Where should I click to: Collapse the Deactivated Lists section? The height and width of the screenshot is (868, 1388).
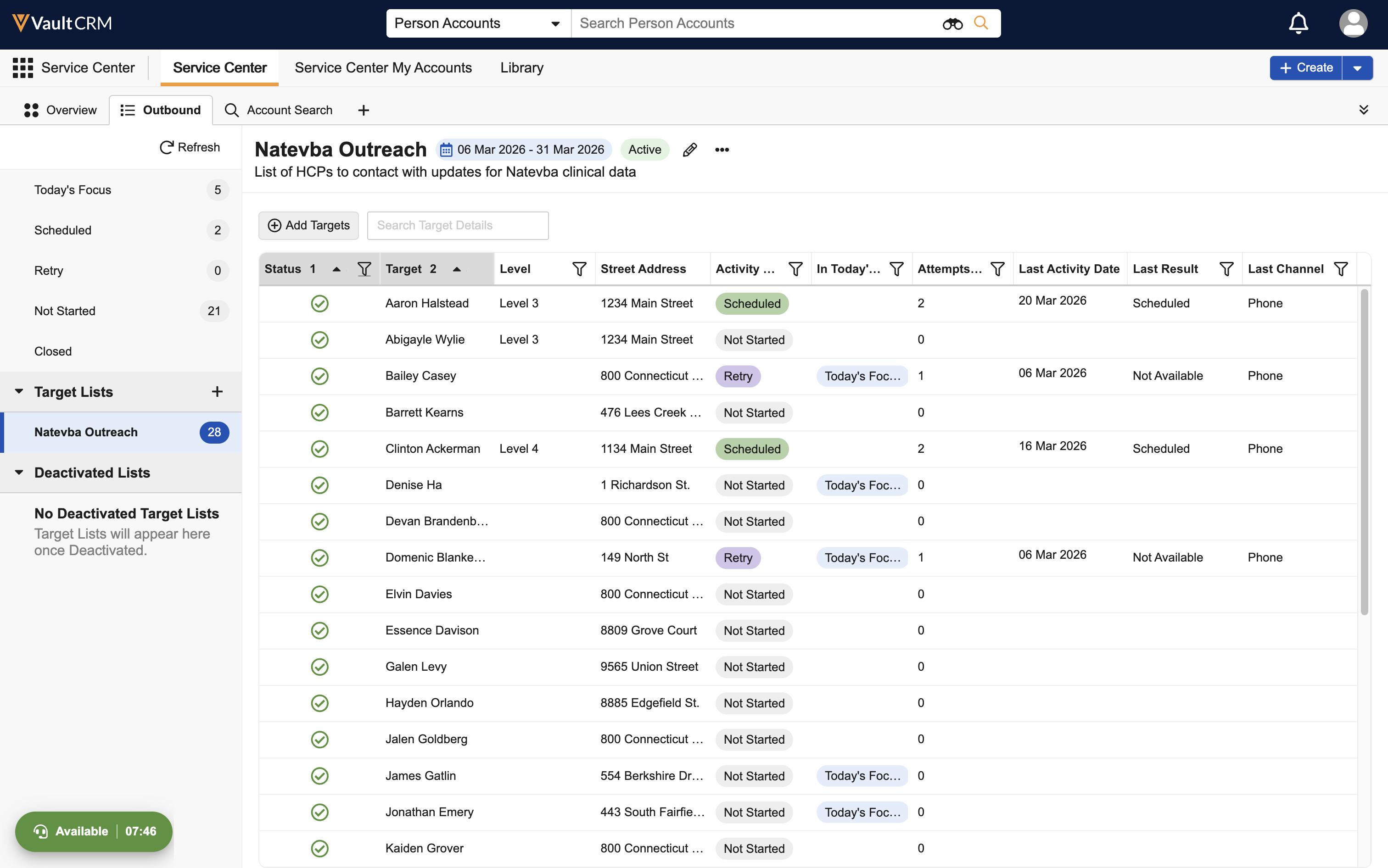pos(19,473)
